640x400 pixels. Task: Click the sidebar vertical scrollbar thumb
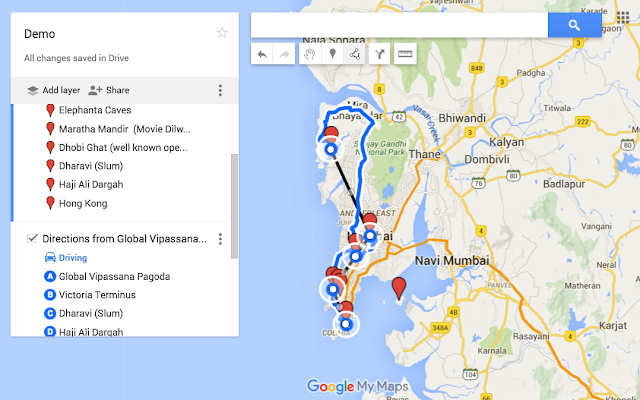234,206
